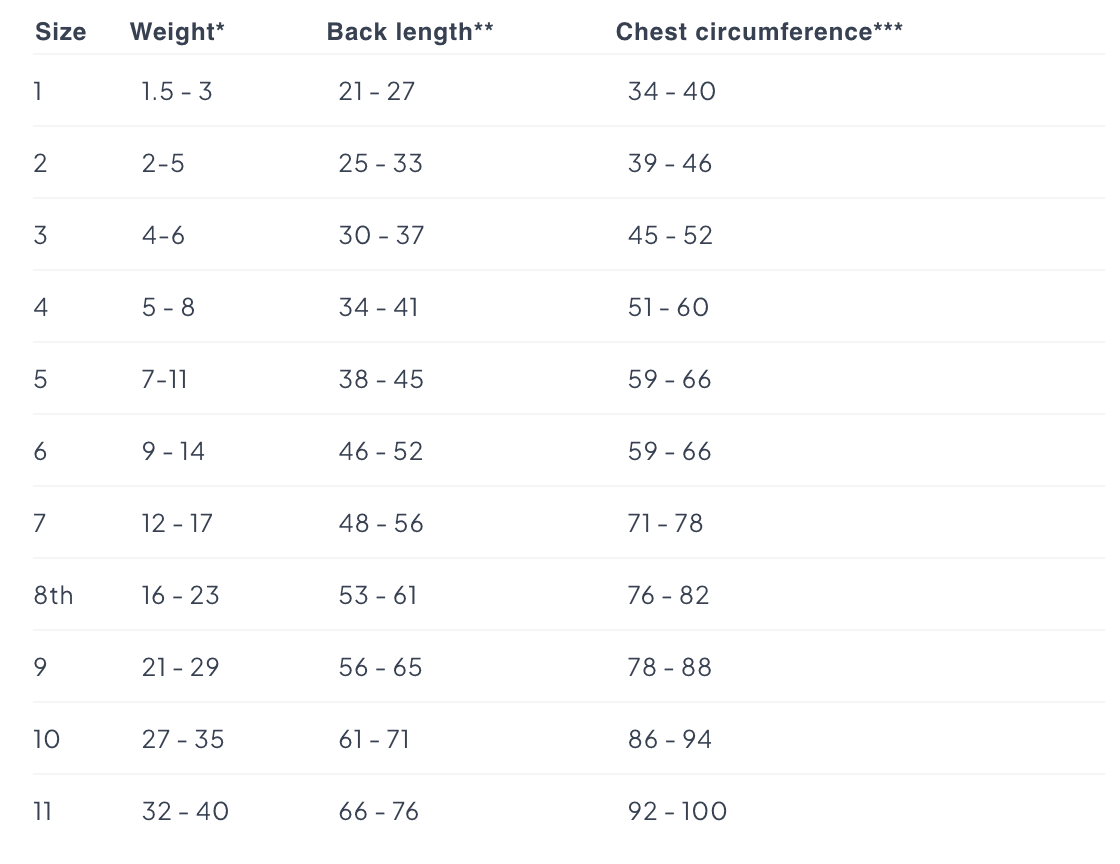Select back length 61 - 71

point(375,740)
